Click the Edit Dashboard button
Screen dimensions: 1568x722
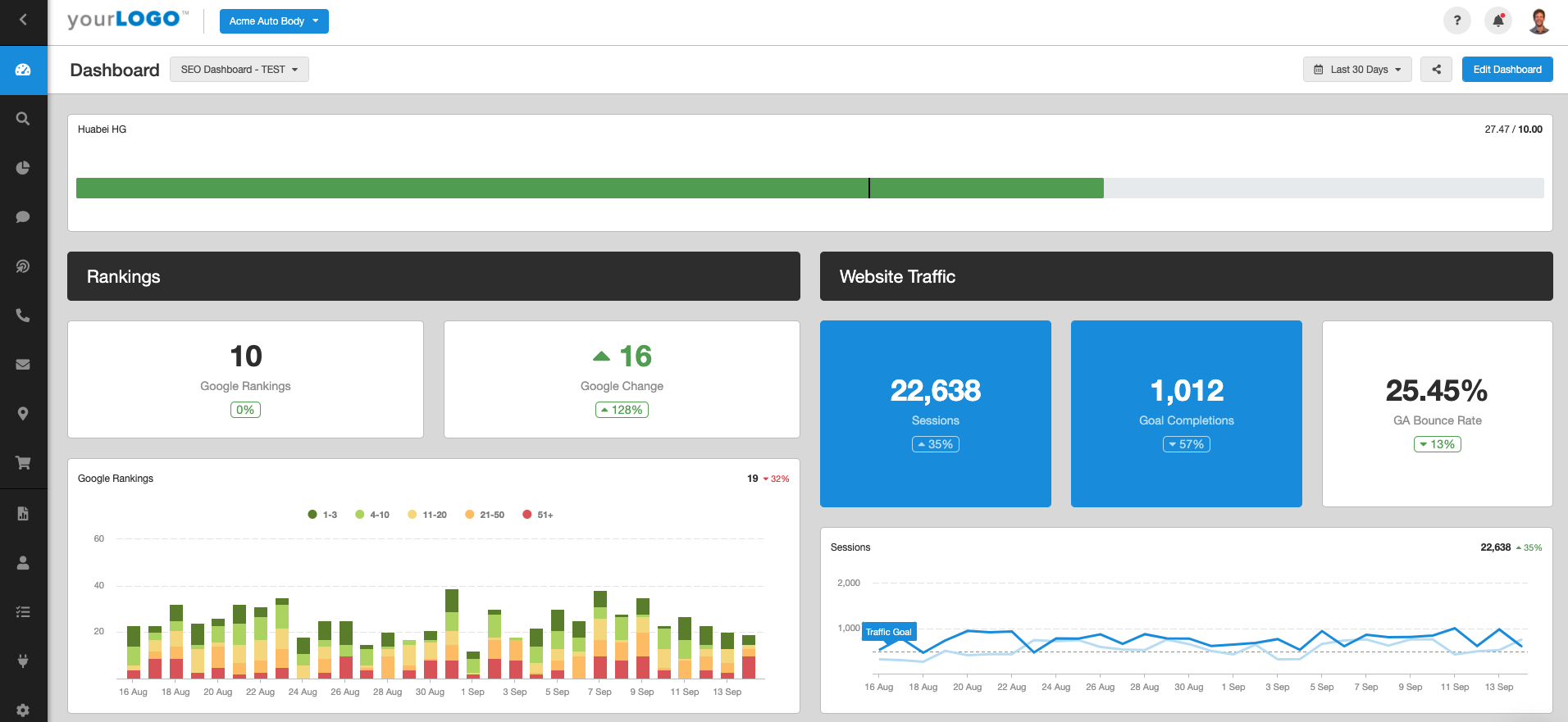coord(1507,70)
